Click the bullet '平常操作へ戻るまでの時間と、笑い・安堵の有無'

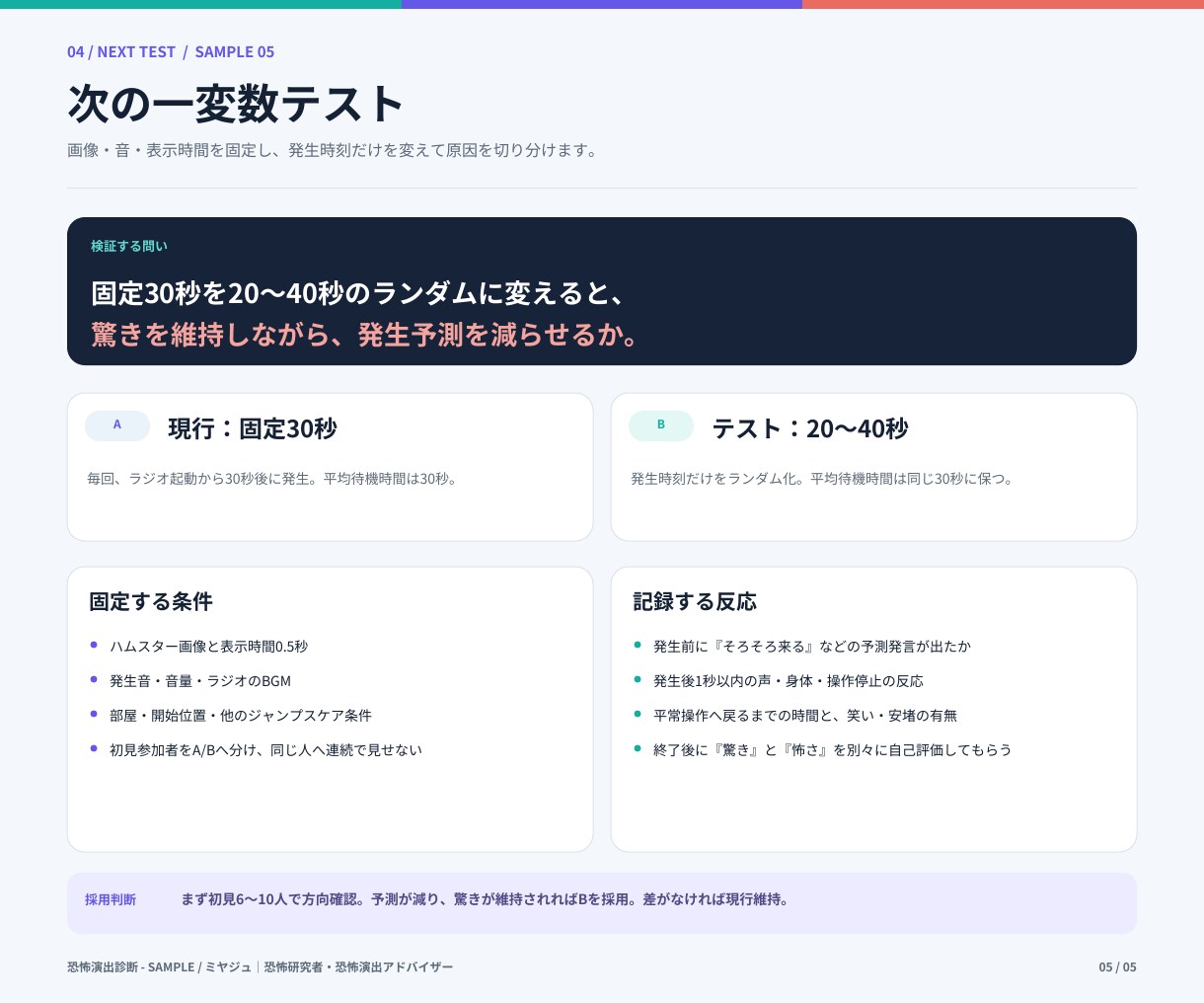805,716
